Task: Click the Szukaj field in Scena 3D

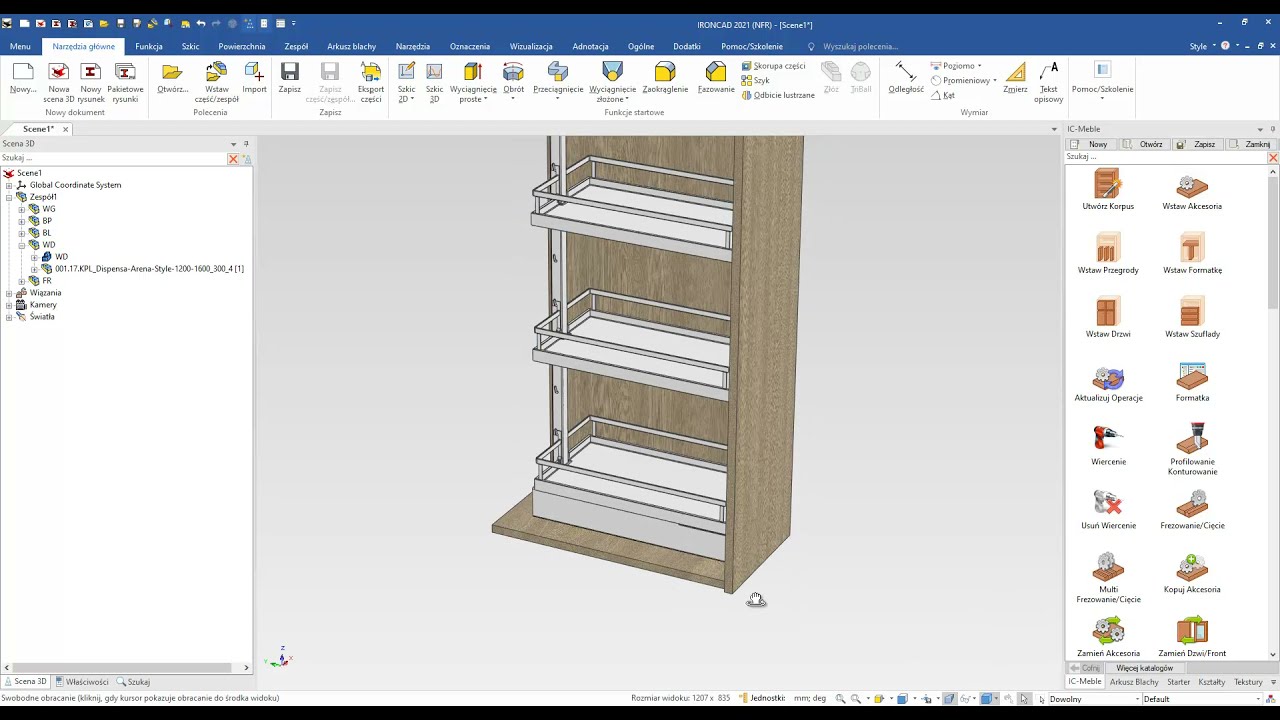Action: tap(112, 158)
